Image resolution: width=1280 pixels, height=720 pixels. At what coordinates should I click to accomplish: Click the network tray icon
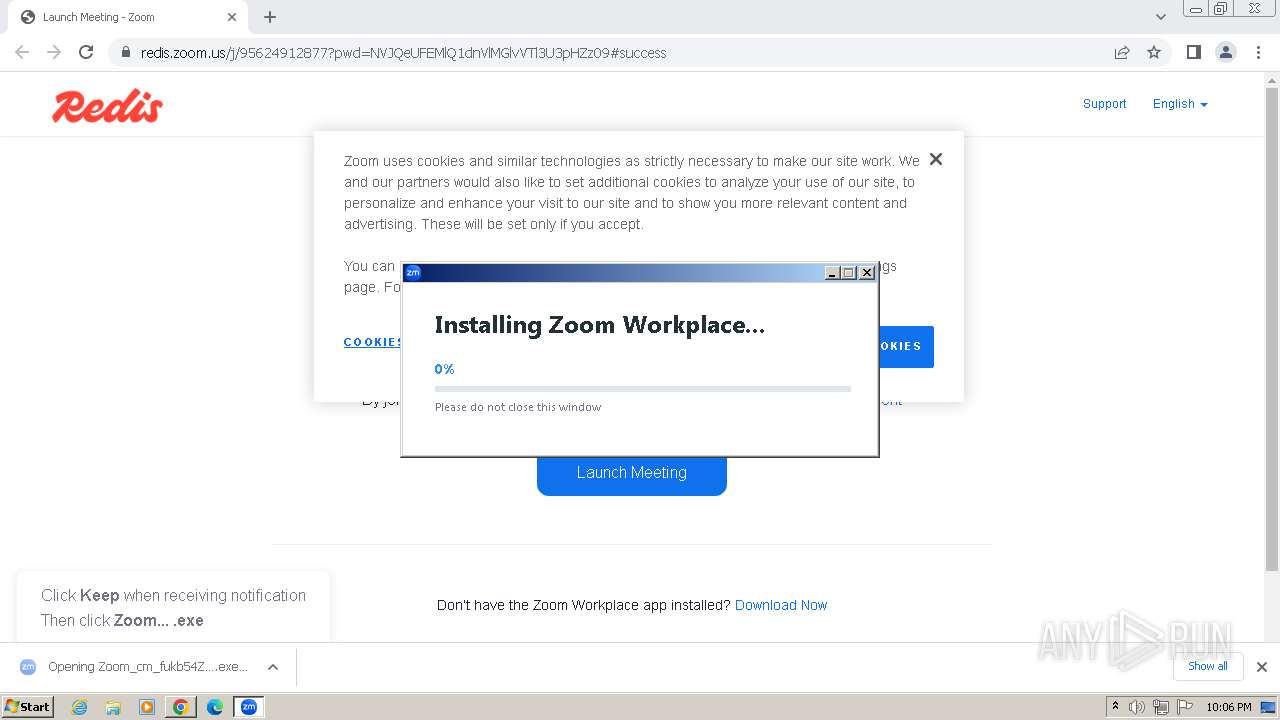1161,707
